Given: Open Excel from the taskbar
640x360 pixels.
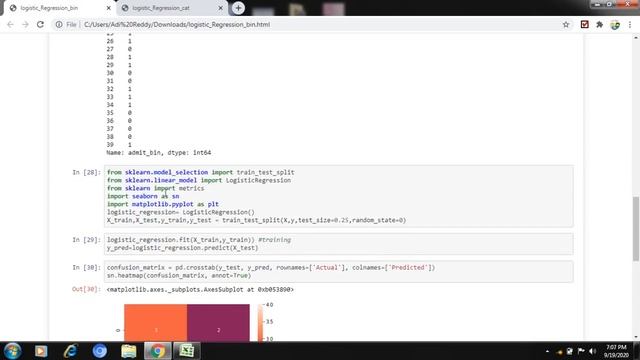Looking at the screenshot, I should [x=187, y=351].
